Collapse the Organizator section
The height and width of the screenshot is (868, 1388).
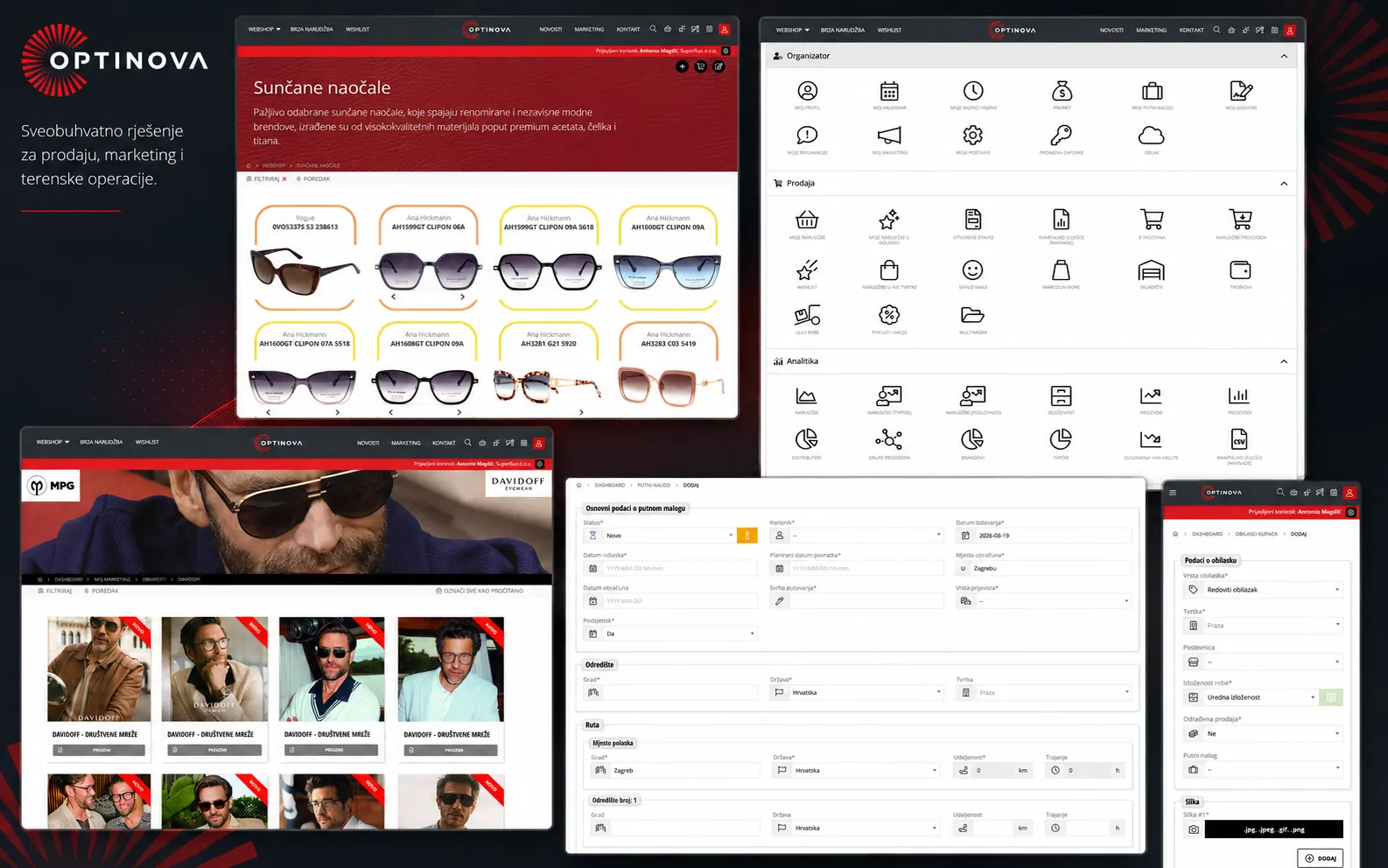click(x=1284, y=56)
